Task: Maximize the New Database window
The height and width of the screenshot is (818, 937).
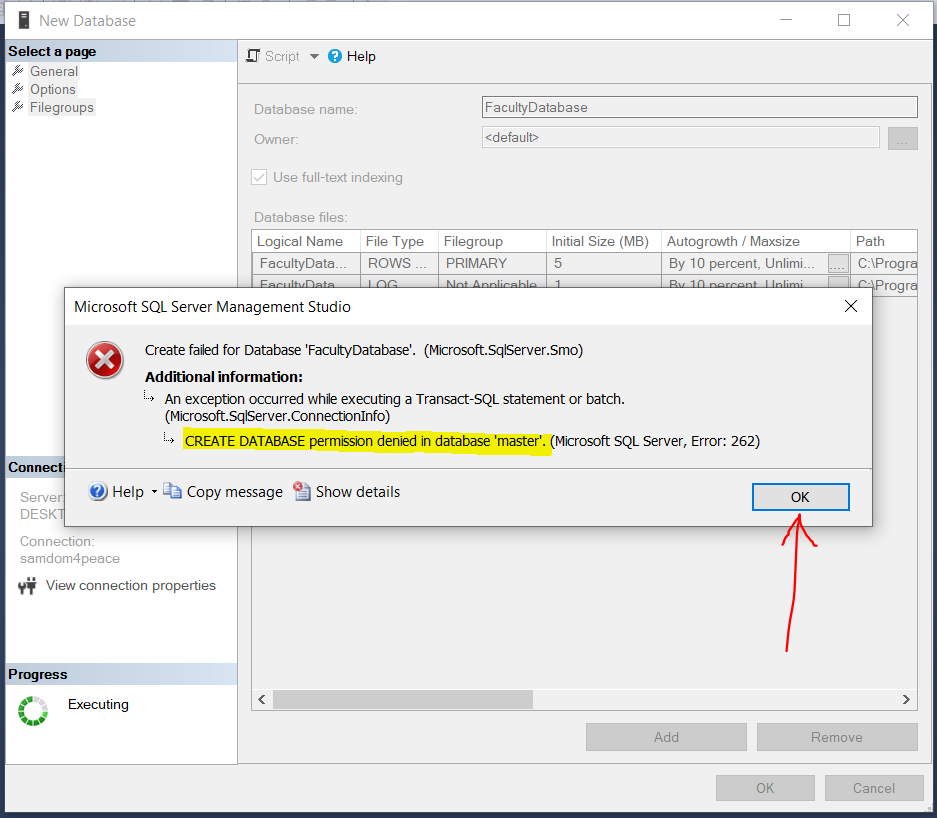Action: [844, 20]
